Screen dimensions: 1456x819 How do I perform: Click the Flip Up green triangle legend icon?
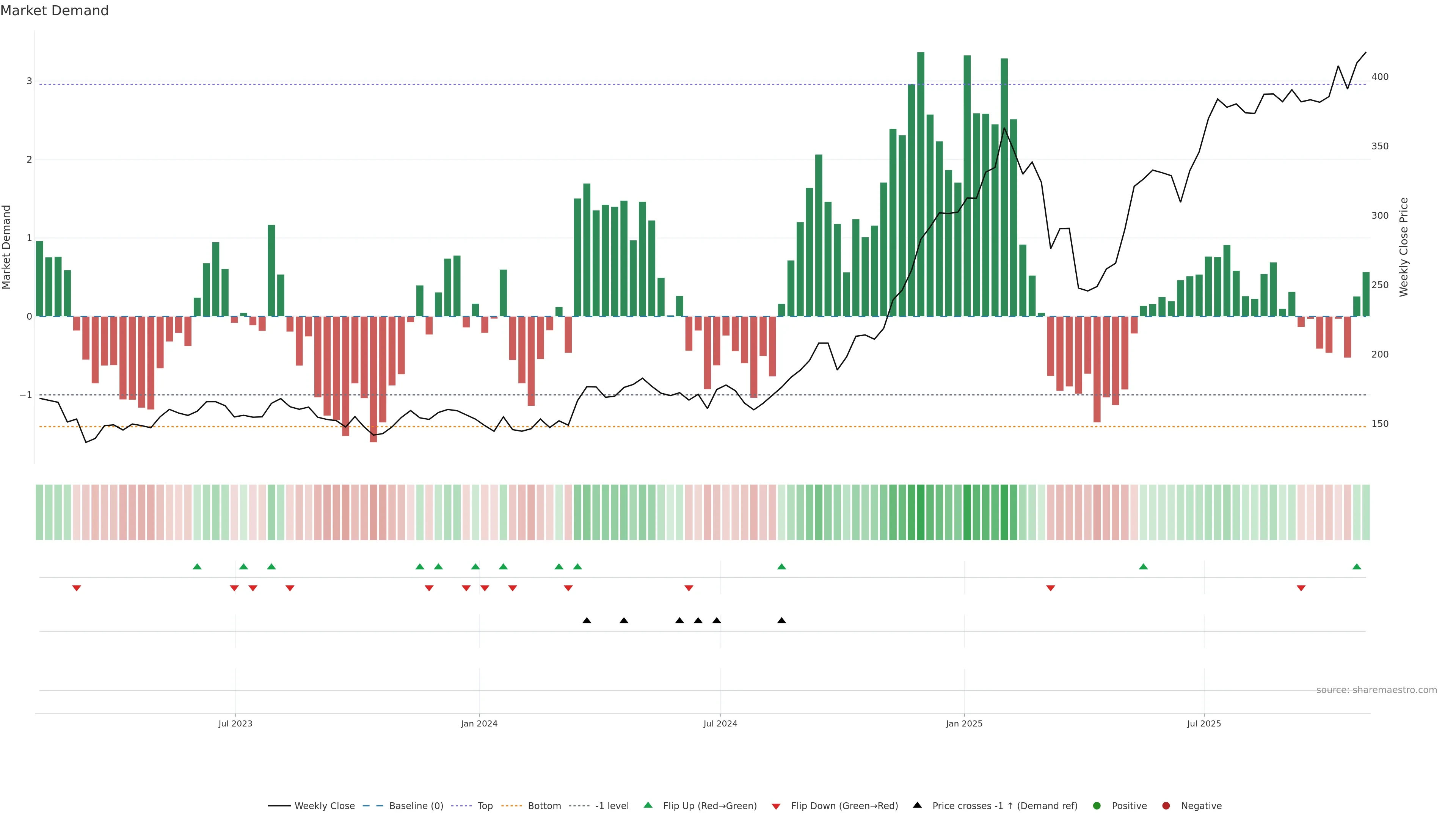648,805
